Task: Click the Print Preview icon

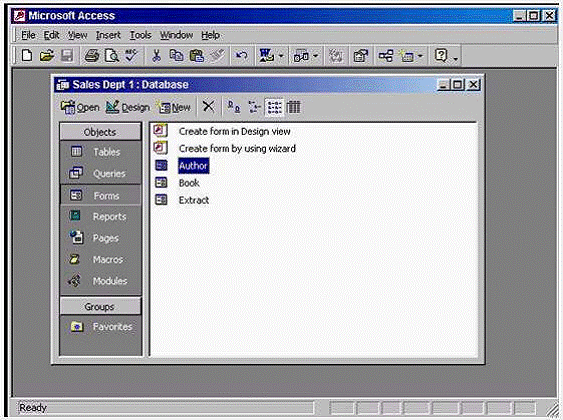Action: [x=112, y=56]
